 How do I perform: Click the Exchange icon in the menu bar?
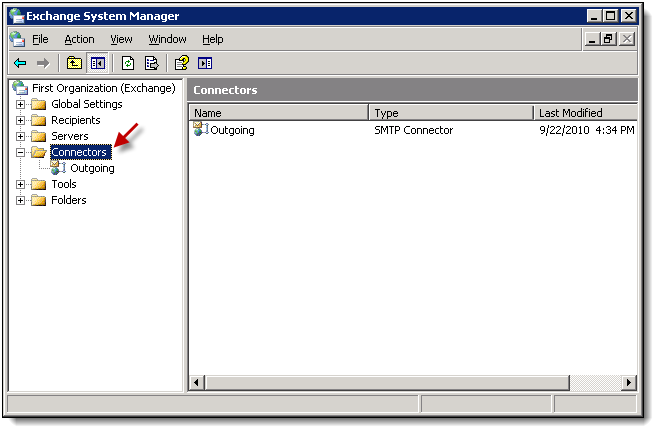[x=17, y=39]
